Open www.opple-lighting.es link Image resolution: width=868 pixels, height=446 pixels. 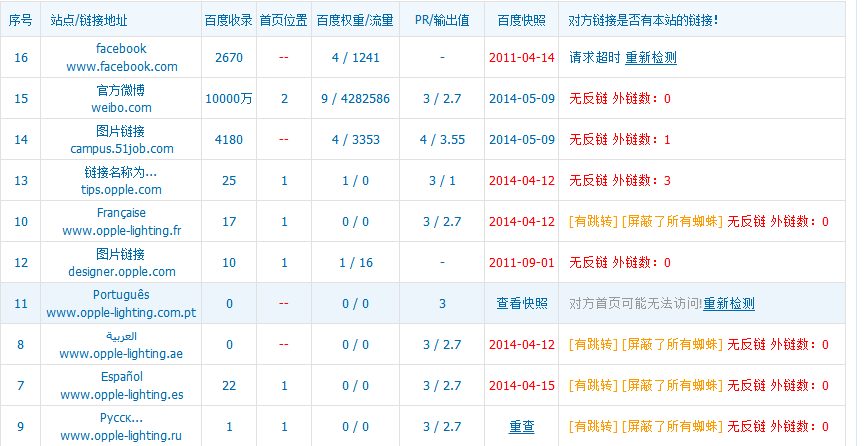121,395
